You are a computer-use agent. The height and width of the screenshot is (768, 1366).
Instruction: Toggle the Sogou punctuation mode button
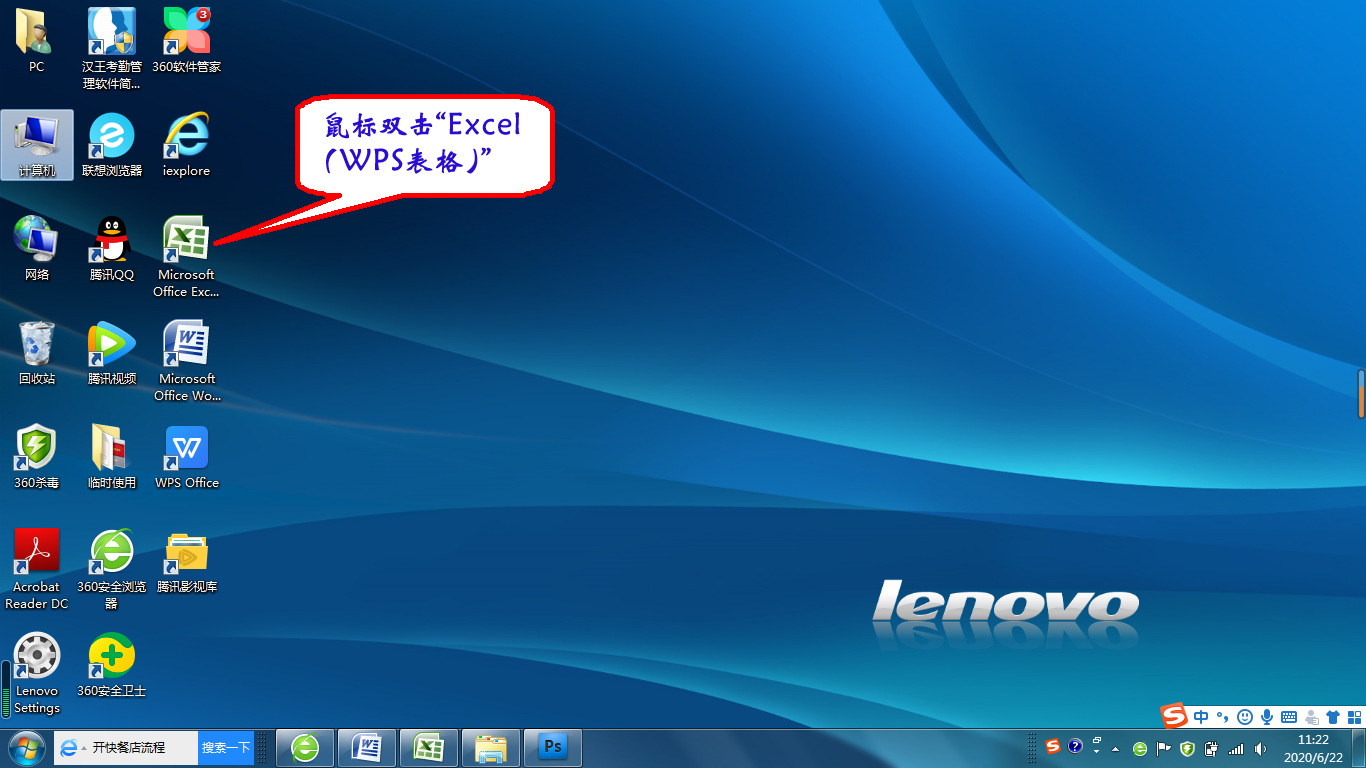[1222, 717]
